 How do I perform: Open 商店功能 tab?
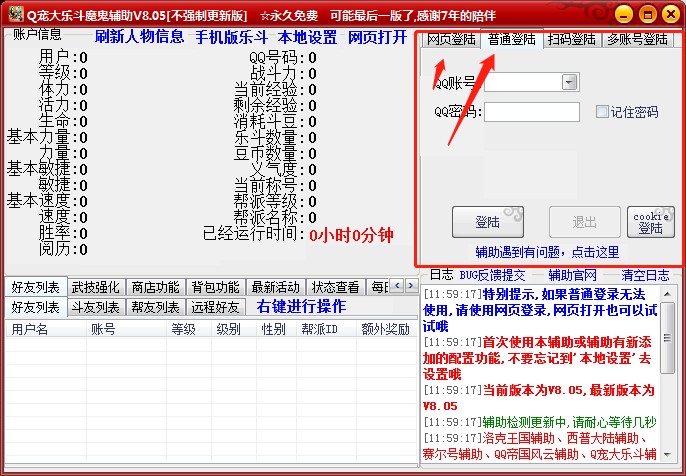pyautogui.click(x=156, y=287)
